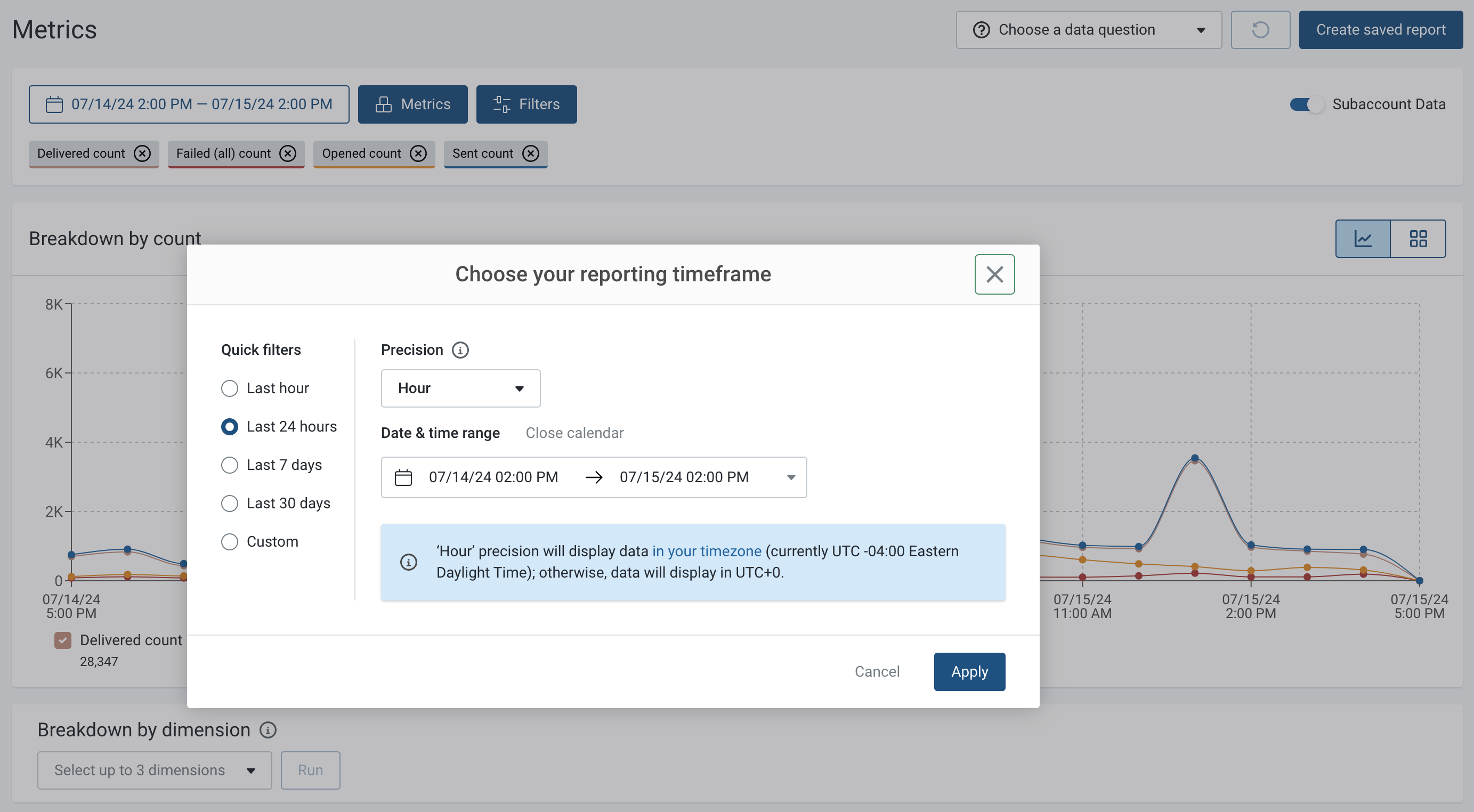Image resolution: width=1474 pixels, height=812 pixels.
Task: Switch to line chart view
Action: (x=1363, y=239)
